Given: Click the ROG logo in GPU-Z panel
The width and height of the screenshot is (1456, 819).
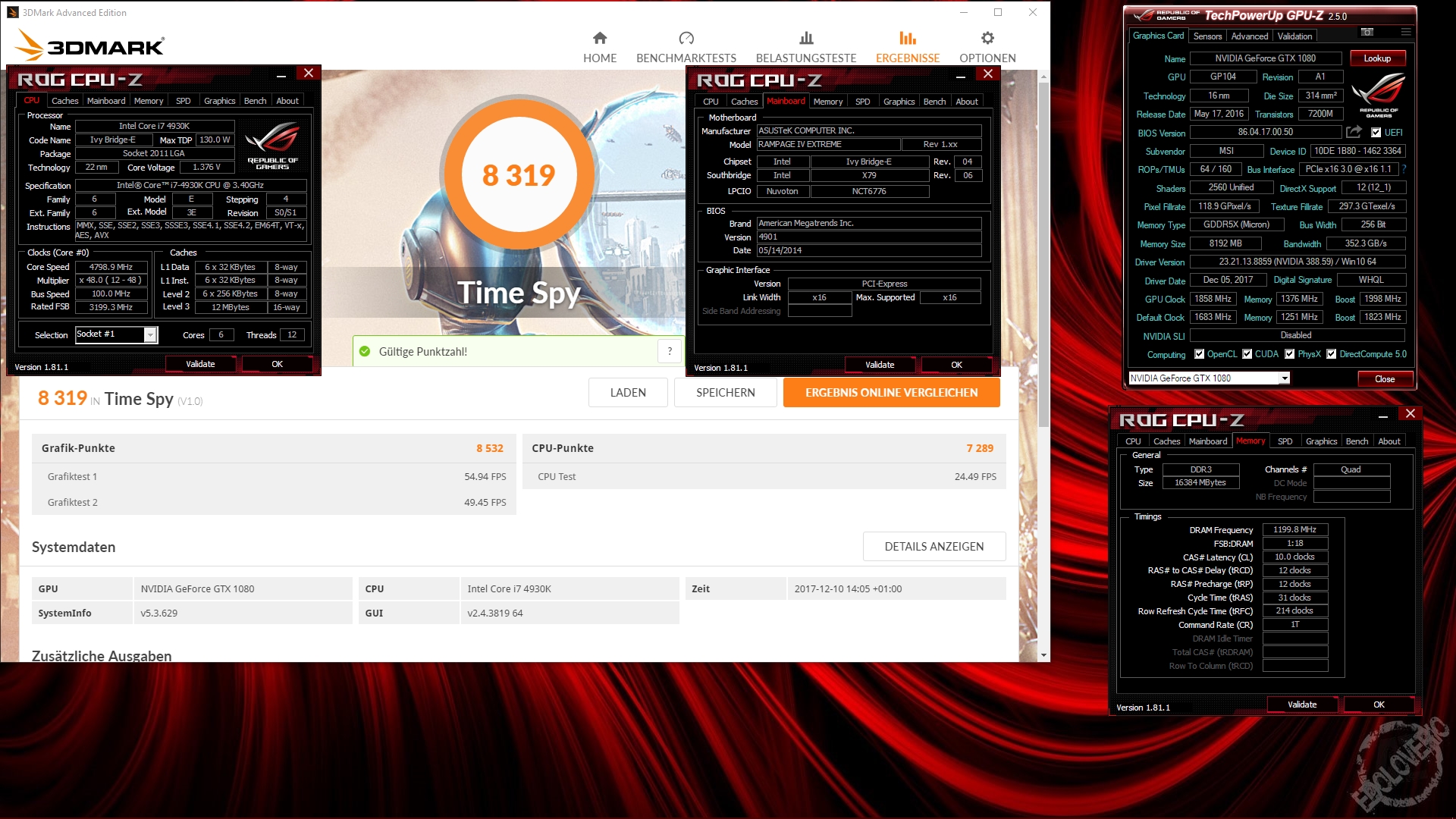Looking at the screenshot, I should pyautogui.click(x=1379, y=95).
